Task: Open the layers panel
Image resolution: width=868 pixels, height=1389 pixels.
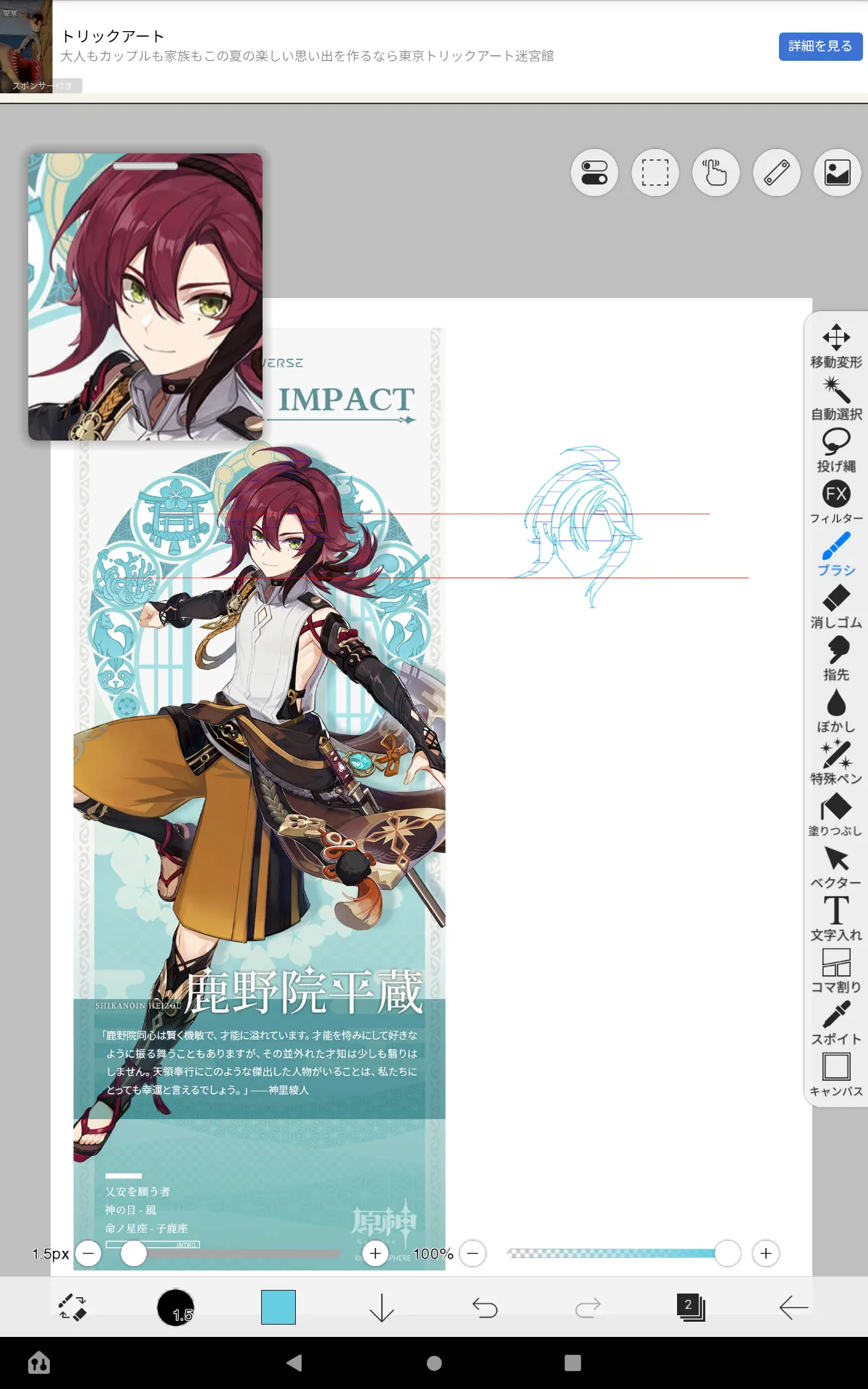Action: pyautogui.click(x=691, y=1307)
